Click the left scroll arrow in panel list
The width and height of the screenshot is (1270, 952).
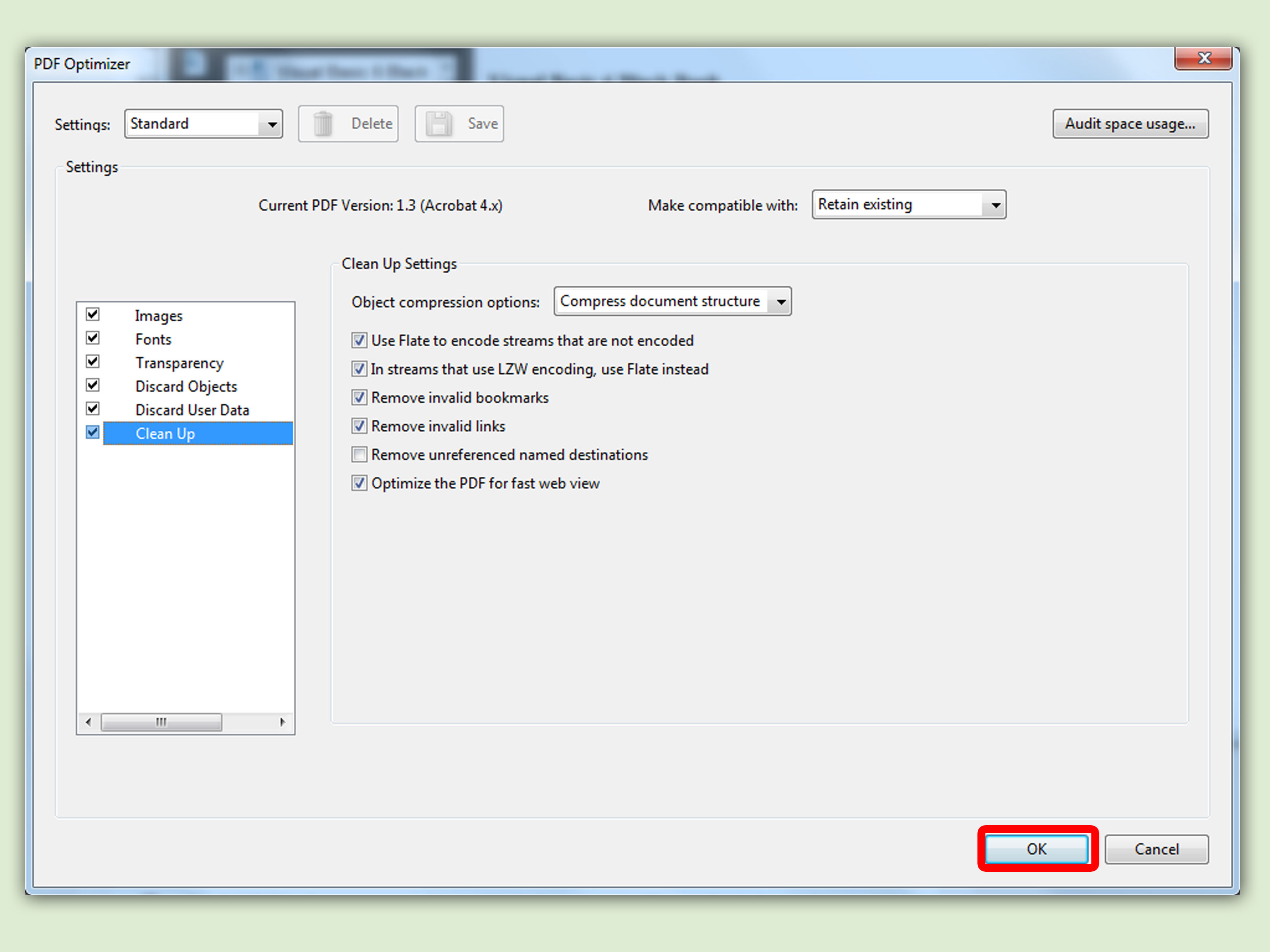89,722
